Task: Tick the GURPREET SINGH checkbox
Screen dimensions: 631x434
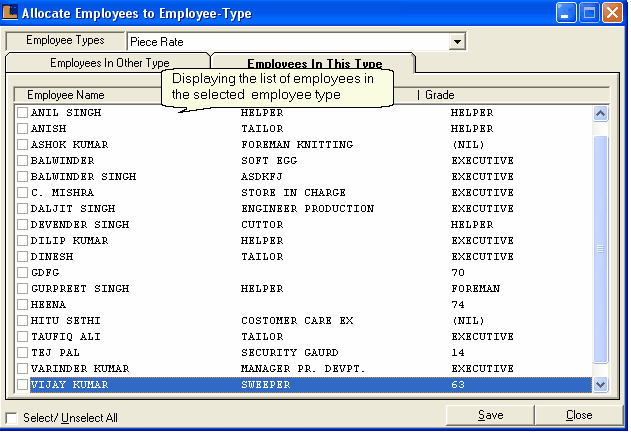Action: tap(23, 288)
